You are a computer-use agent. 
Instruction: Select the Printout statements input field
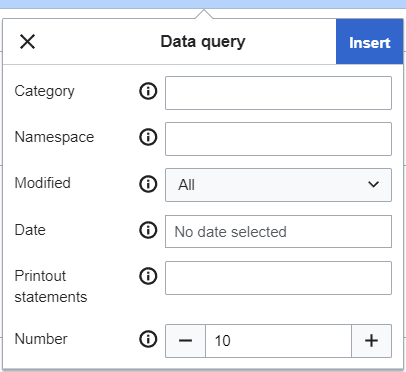coord(278,278)
